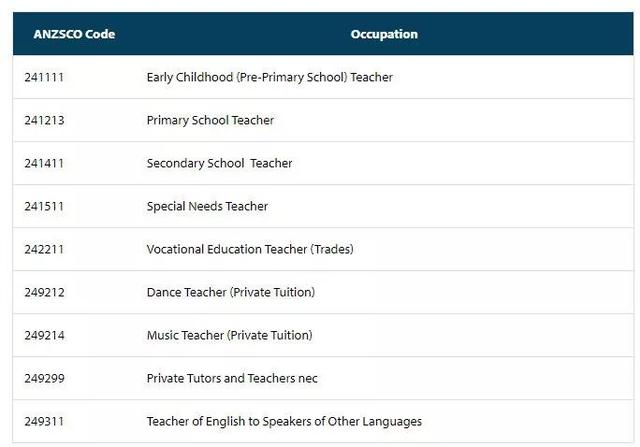
Task: Select code 241213 cell
Action: point(44,120)
